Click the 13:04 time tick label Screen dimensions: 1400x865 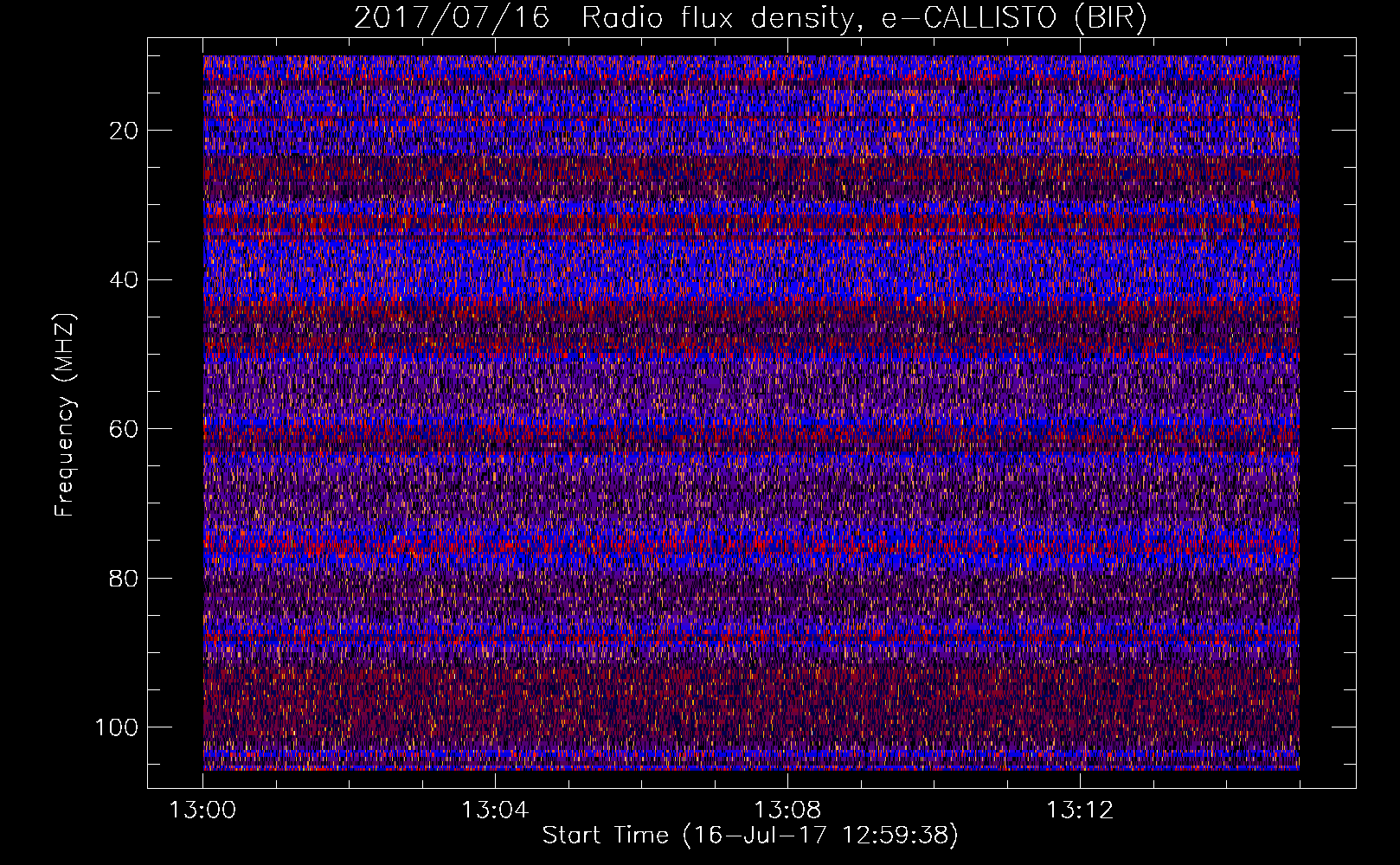point(495,811)
